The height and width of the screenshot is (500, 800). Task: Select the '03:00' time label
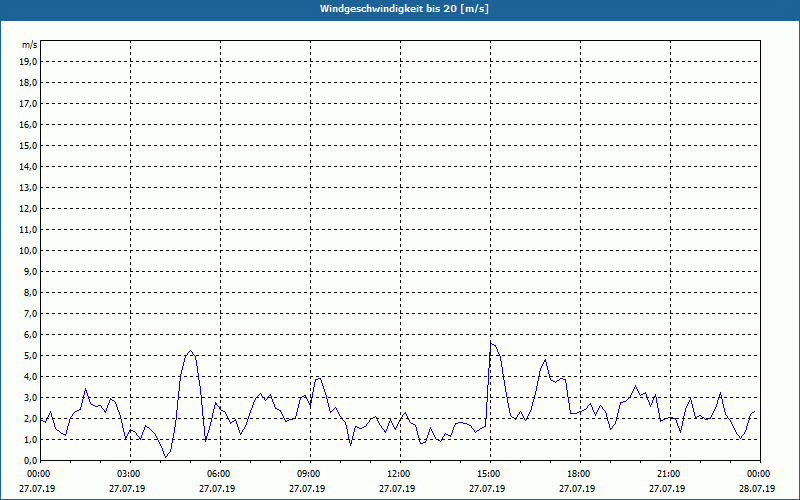click(x=130, y=474)
